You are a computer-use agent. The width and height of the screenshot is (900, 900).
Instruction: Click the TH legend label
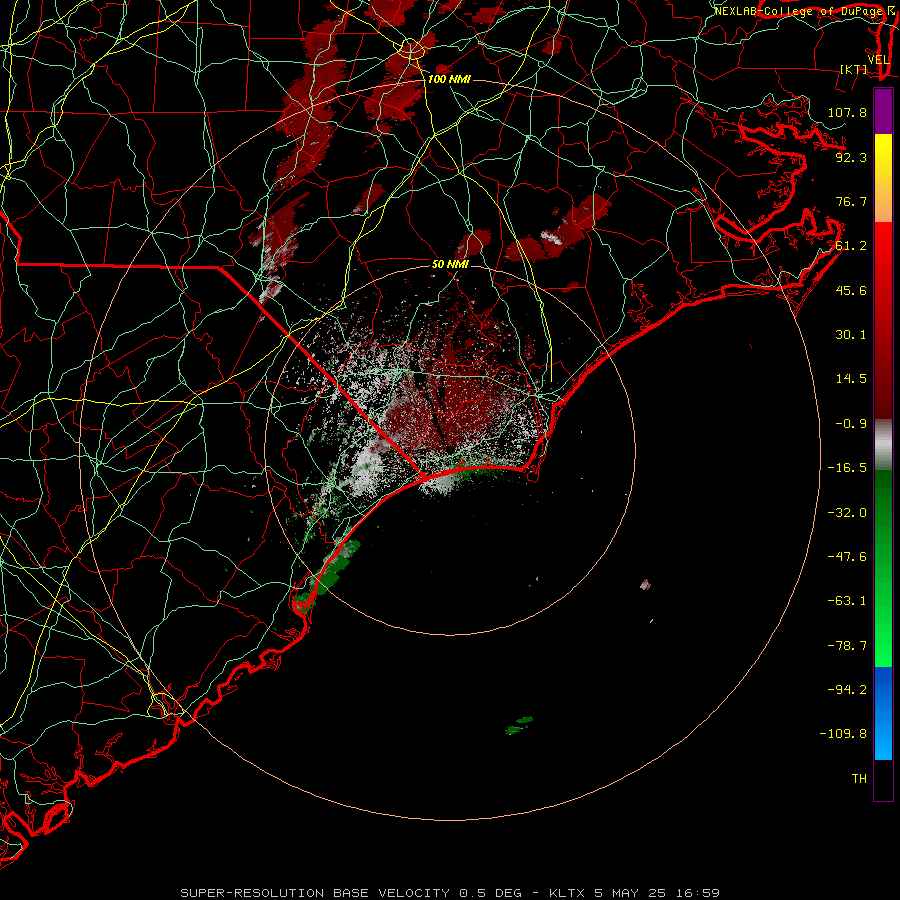[859, 779]
